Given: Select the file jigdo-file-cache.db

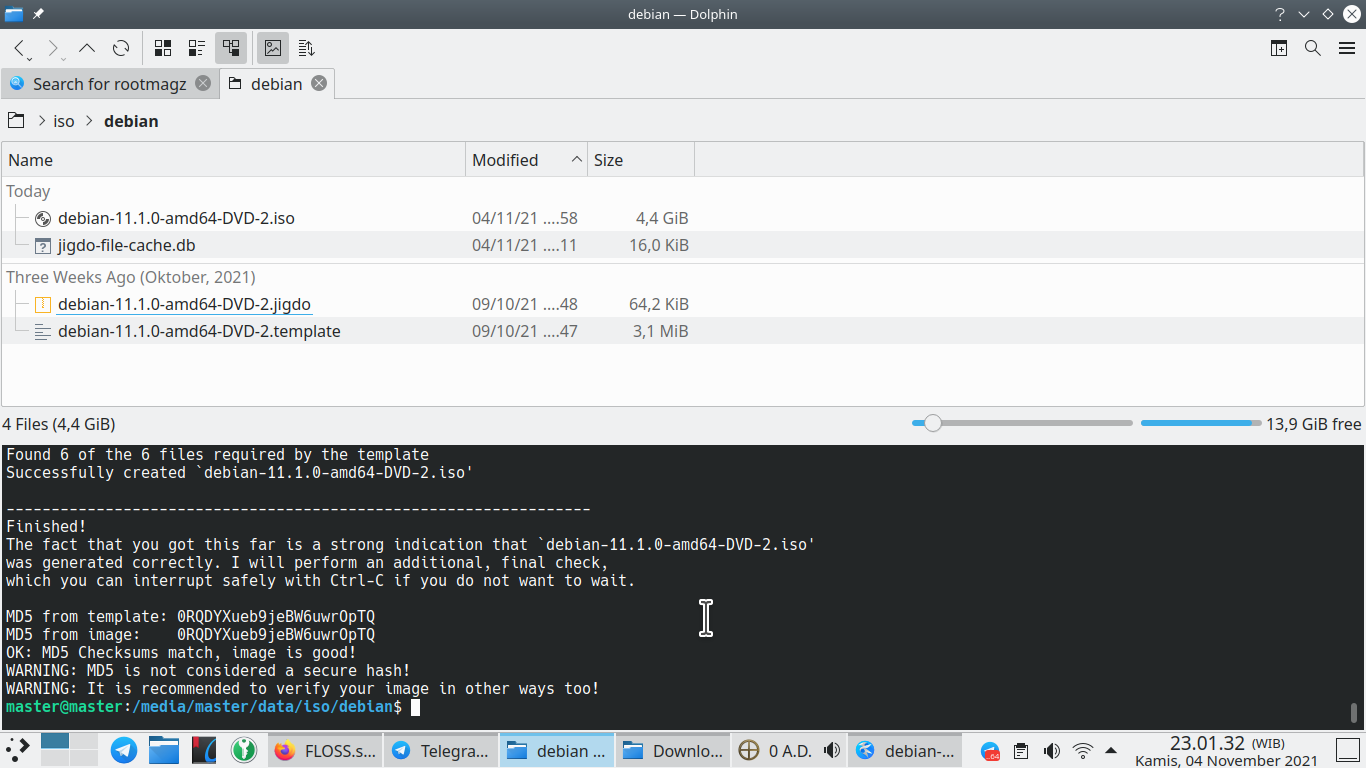Looking at the screenshot, I should pos(127,245).
